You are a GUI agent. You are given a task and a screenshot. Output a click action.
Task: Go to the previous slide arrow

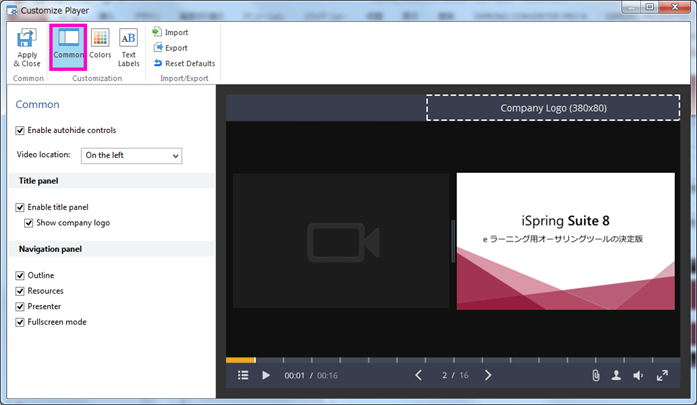(x=418, y=375)
